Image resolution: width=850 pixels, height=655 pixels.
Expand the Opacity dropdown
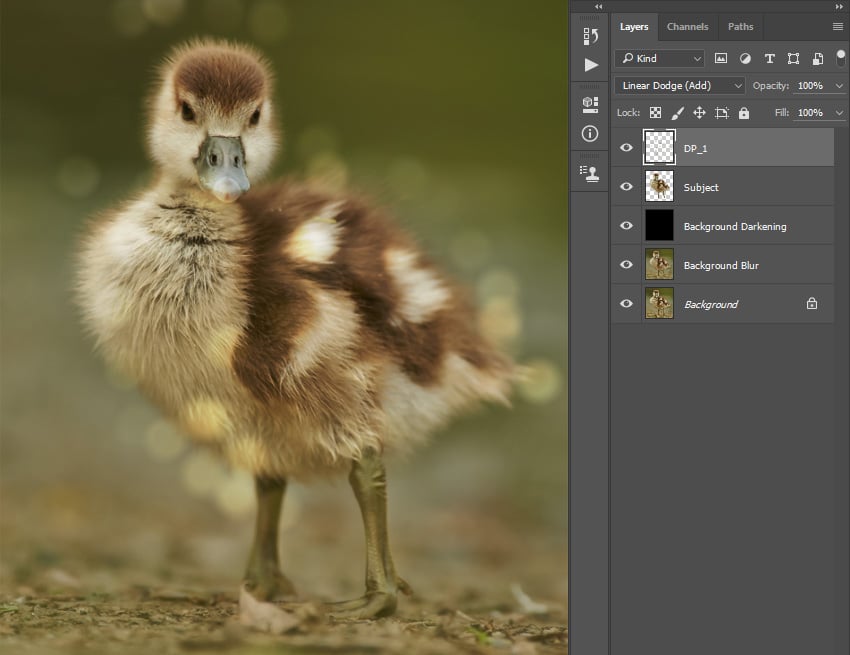pyautogui.click(x=837, y=85)
